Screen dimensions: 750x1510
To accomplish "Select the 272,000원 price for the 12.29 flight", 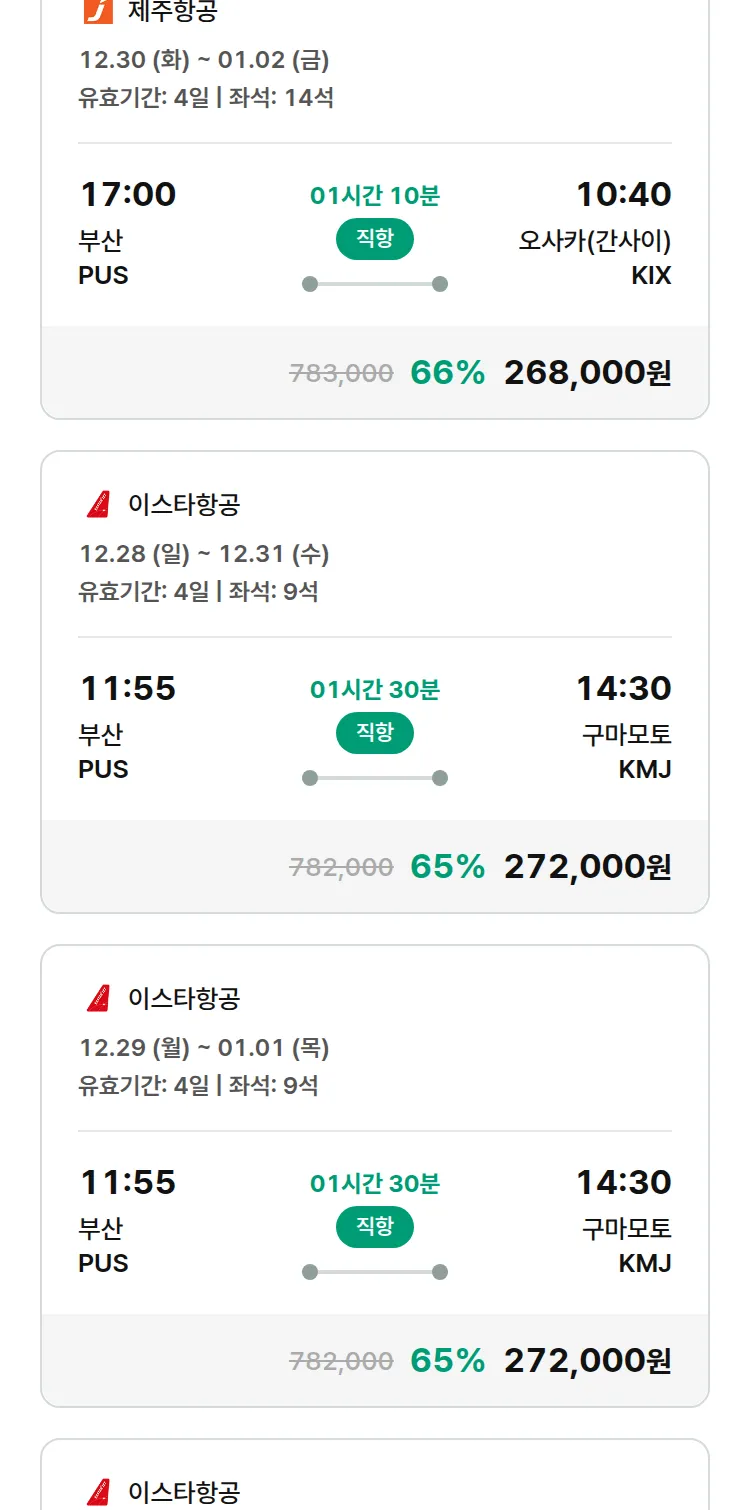I will (x=587, y=1361).
